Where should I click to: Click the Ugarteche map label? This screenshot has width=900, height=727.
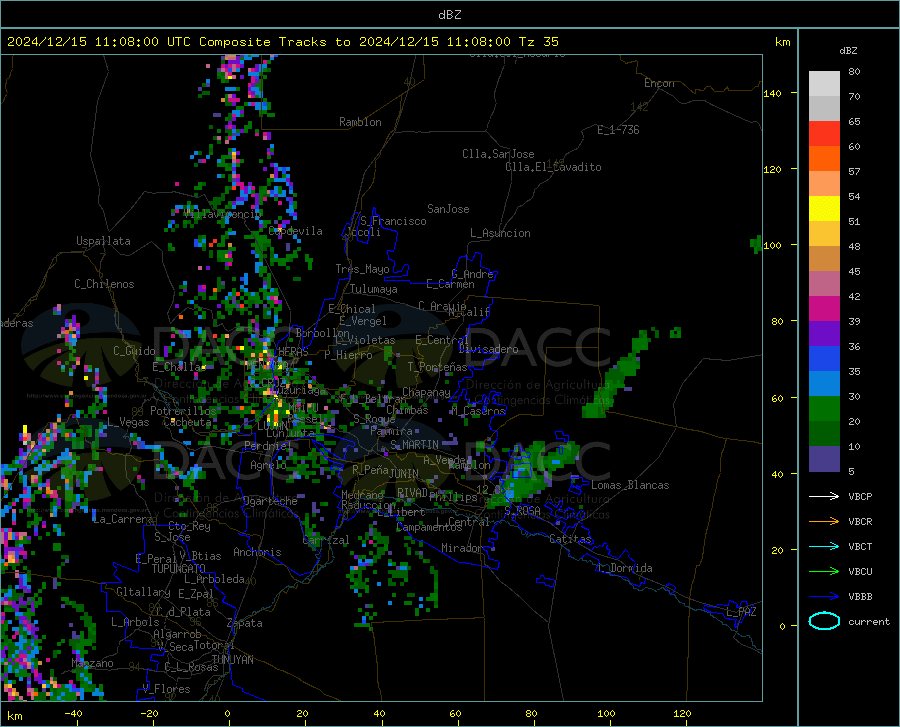coord(270,501)
